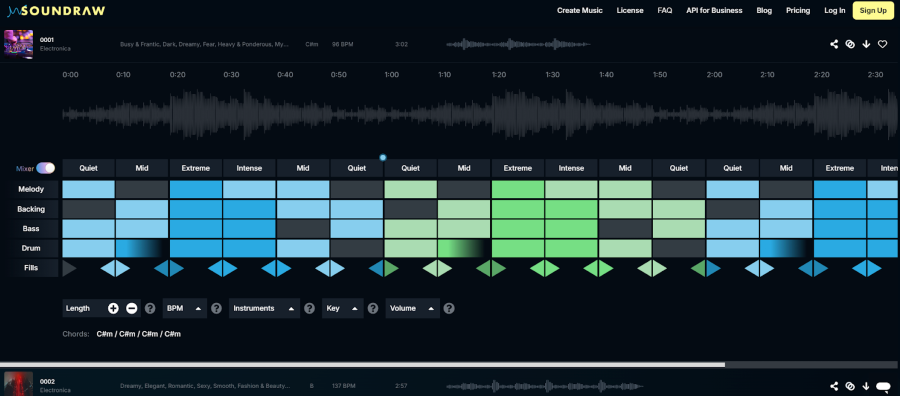Select the Intense intensity header at 0:30
This screenshot has width=900, height=396.
[249, 168]
